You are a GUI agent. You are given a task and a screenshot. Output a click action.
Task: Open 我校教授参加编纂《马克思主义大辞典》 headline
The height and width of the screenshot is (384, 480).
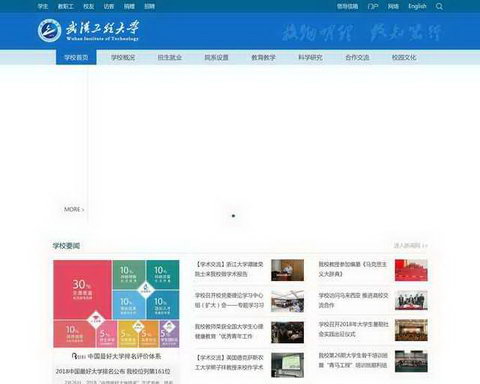[353, 269]
